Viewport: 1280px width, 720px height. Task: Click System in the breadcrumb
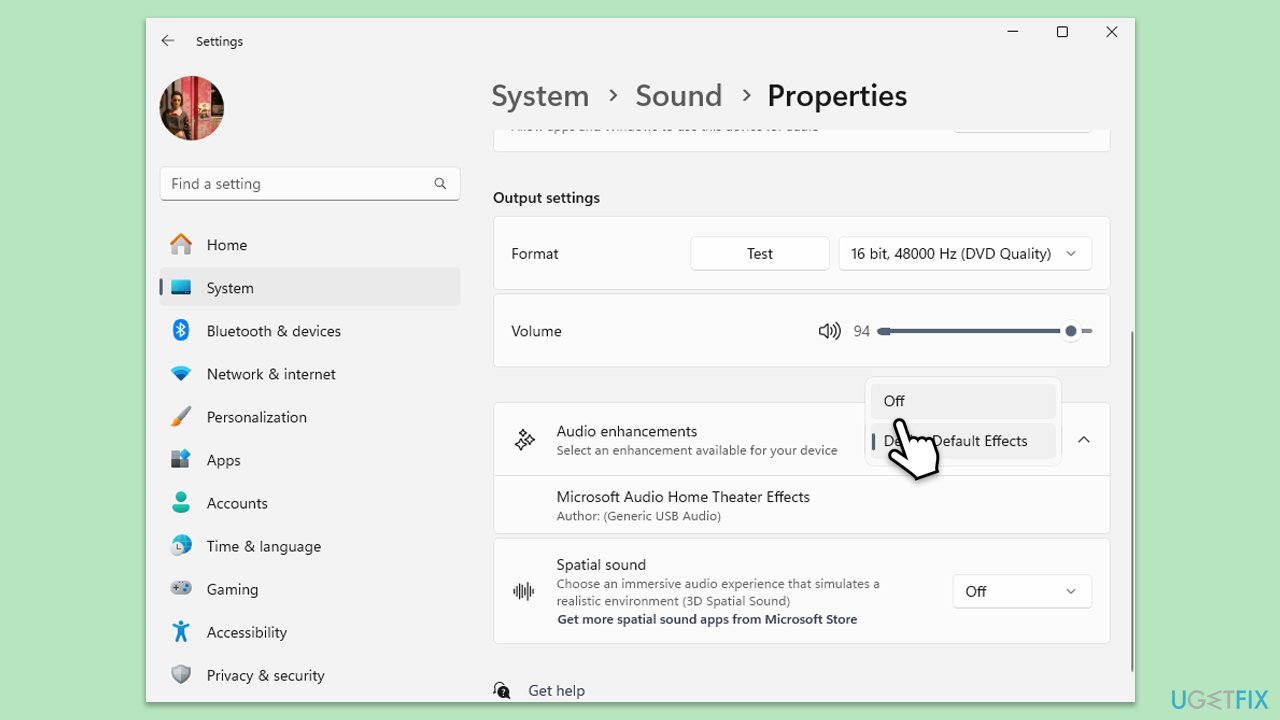(x=540, y=96)
